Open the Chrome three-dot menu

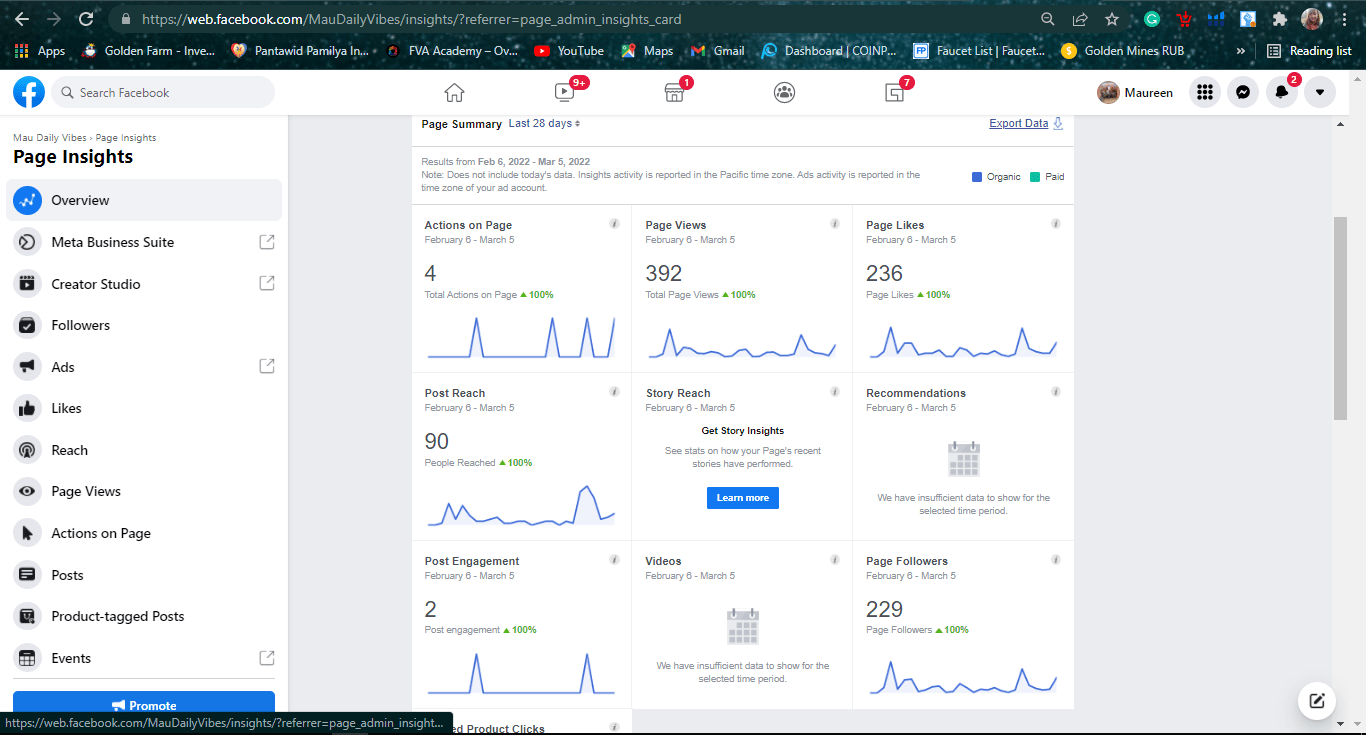1345,19
